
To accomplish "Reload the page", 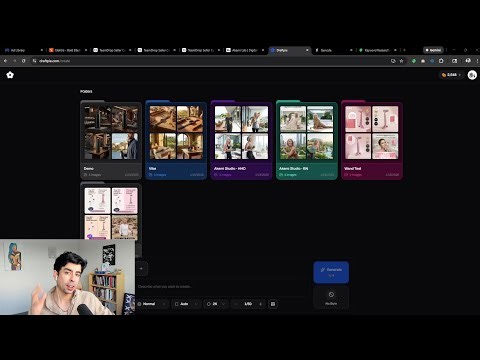I will pyautogui.click(x=24, y=61).
